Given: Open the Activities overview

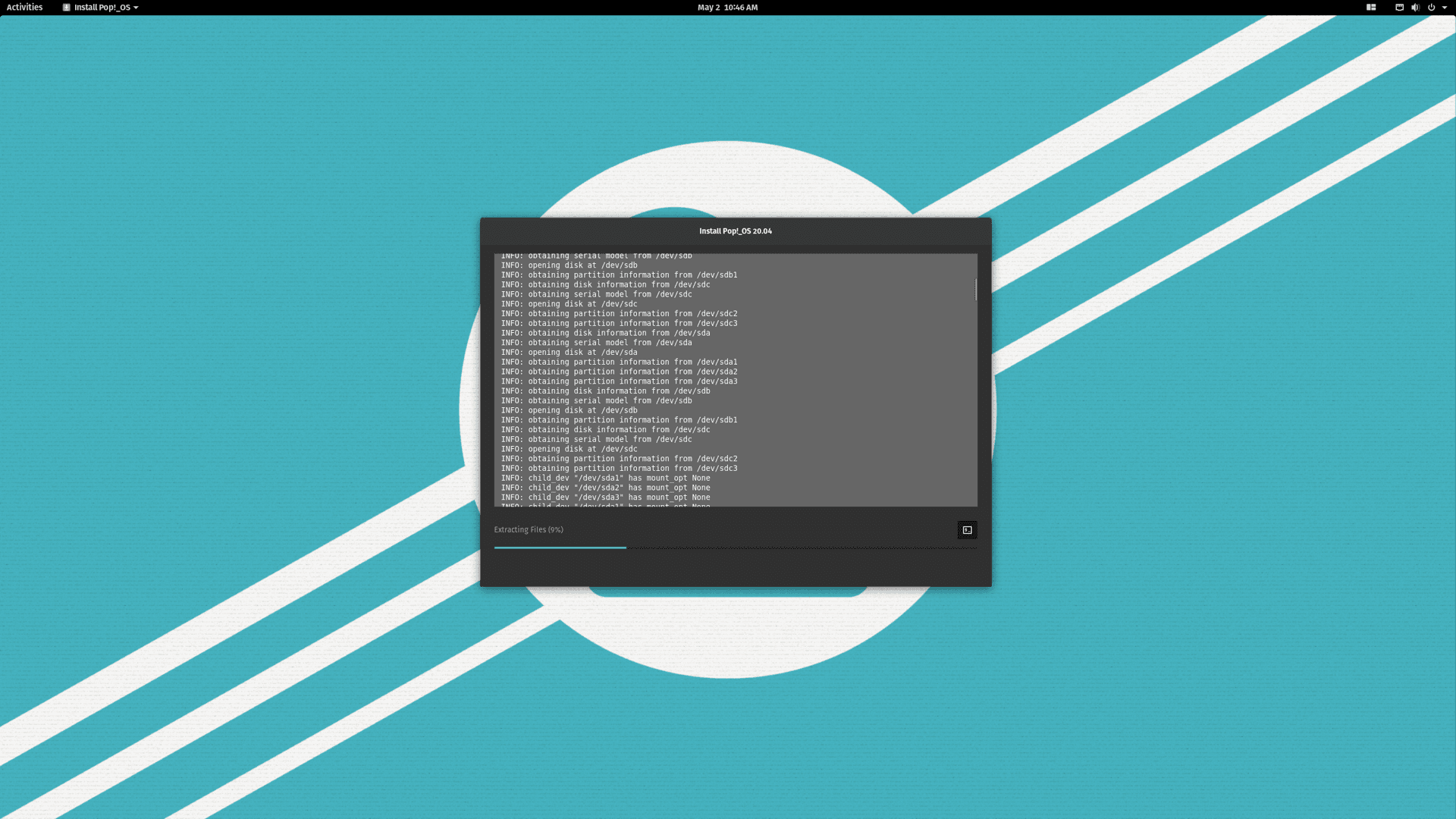Looking at the screenshot, I should point(24,8).
